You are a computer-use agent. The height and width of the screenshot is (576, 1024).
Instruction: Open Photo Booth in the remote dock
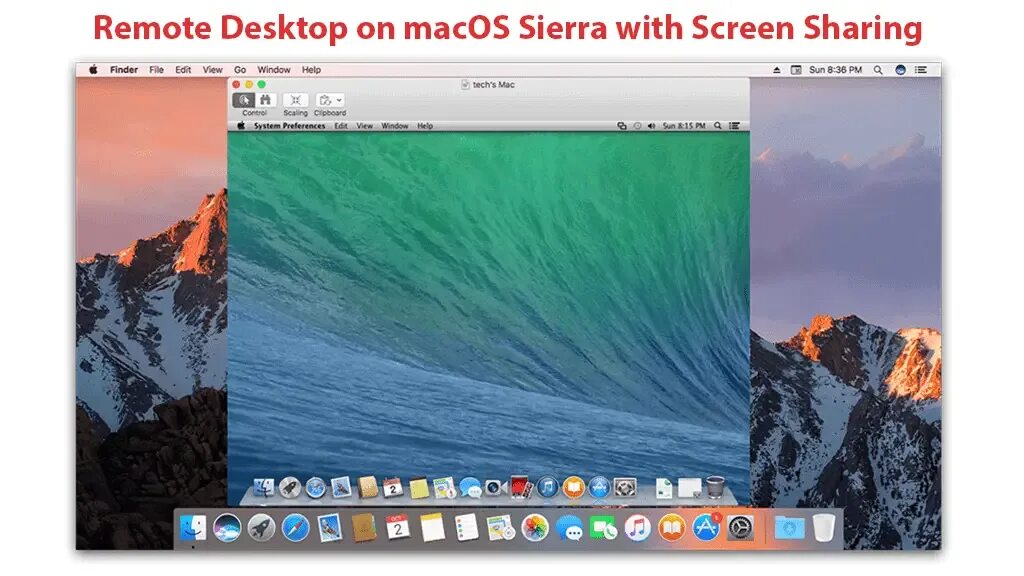520,487
